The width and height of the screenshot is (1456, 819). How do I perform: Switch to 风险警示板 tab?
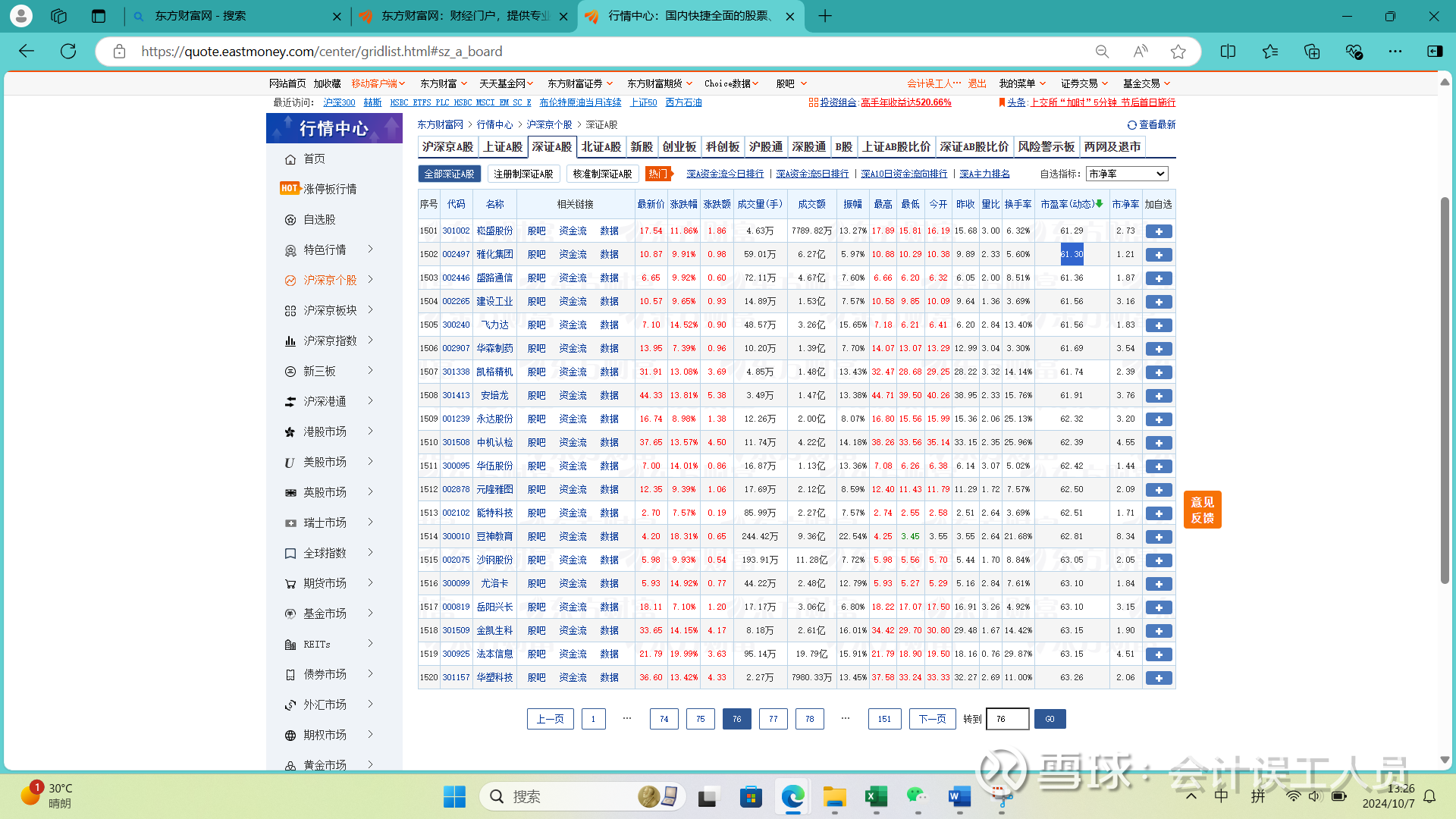[1046, 147]
